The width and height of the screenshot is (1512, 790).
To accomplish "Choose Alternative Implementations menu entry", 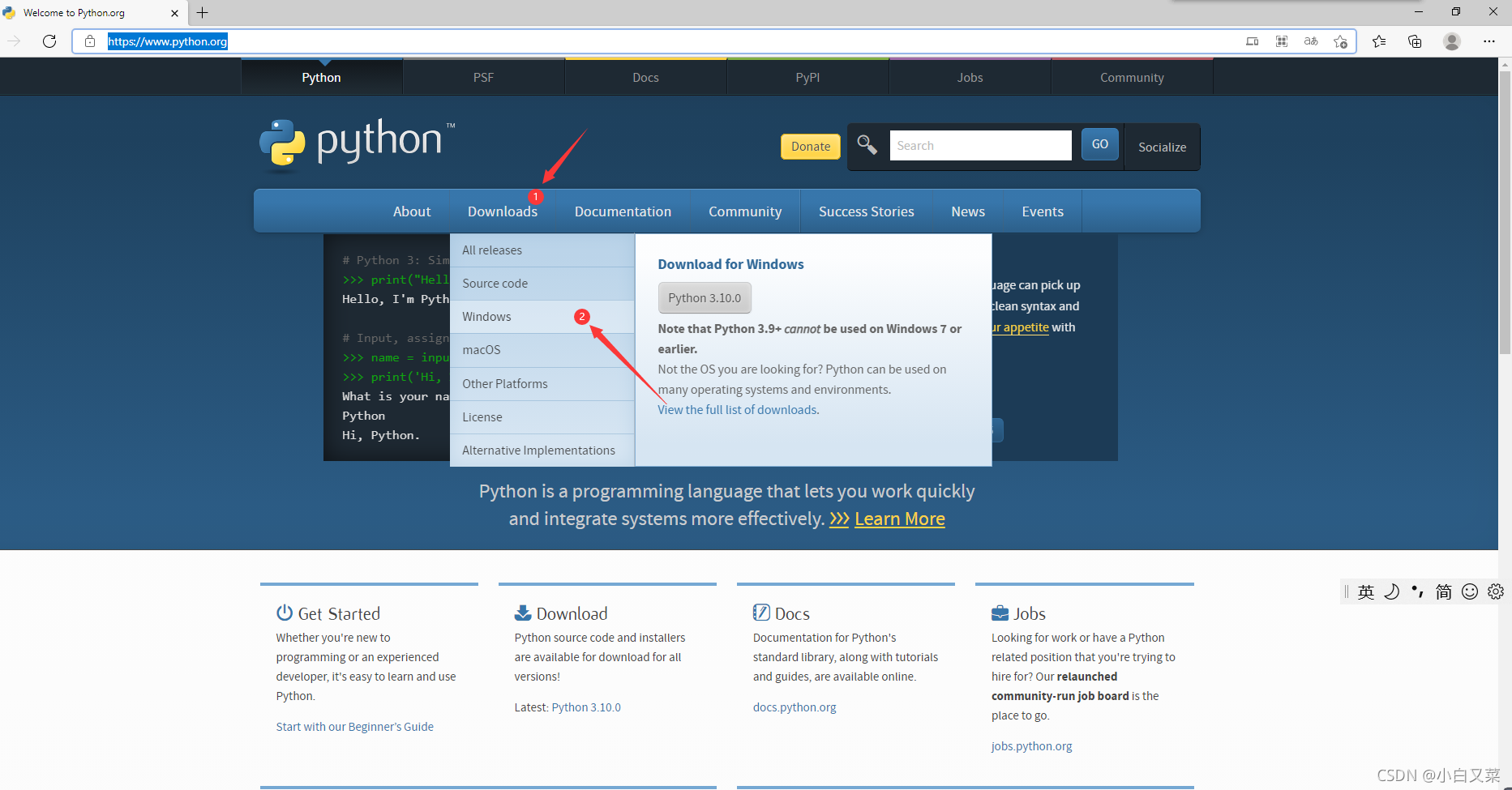I will [542, 451].
